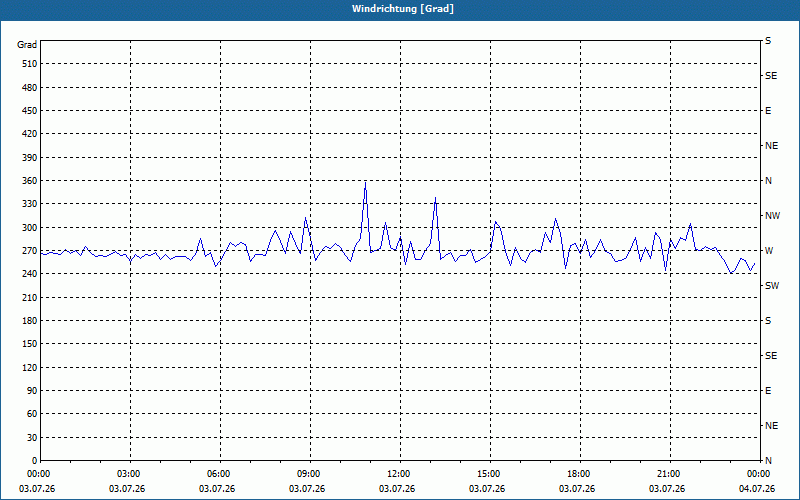Screen dimensions: 800x500
Task: Select the 09:00 time label
Action: click(x=308, y=474)
